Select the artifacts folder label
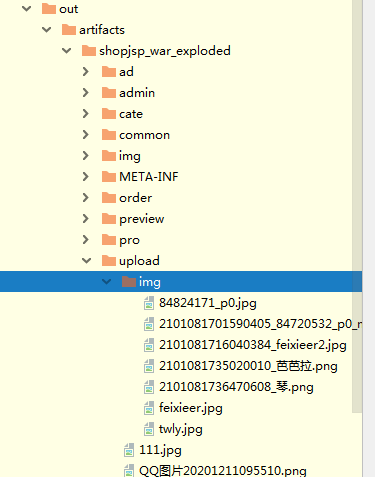 (x=102, y=30)
